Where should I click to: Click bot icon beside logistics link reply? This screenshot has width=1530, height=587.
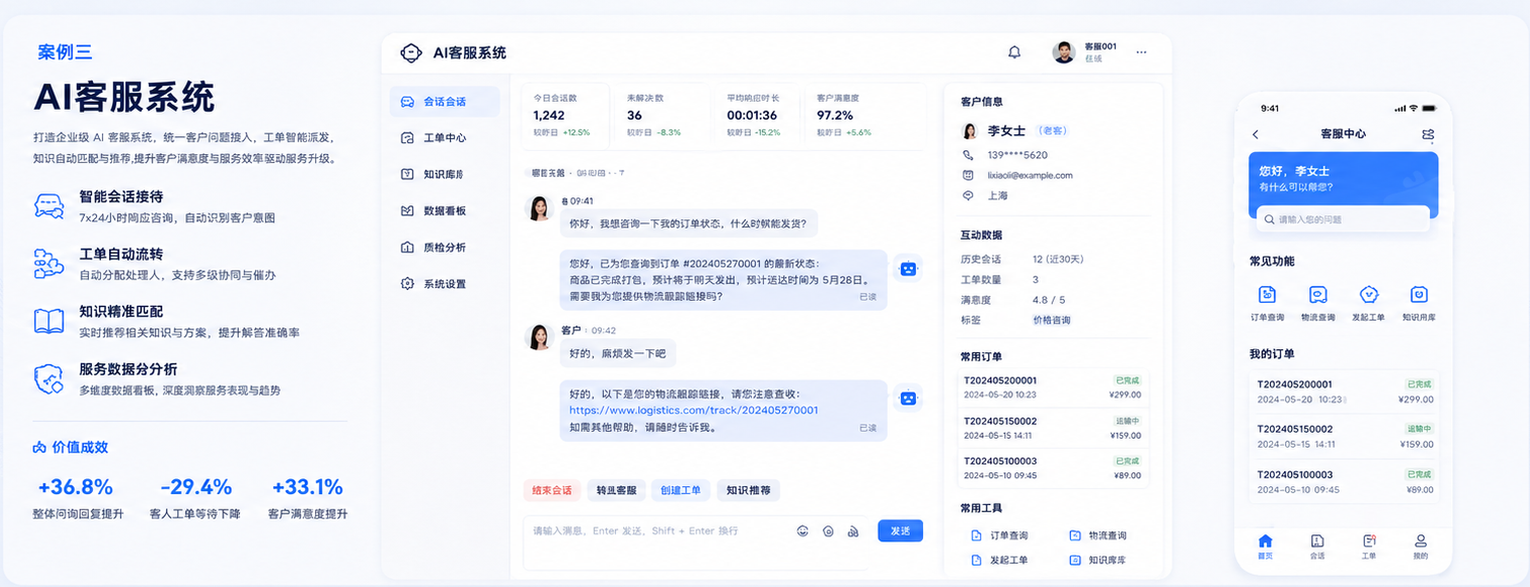[907, 397]
